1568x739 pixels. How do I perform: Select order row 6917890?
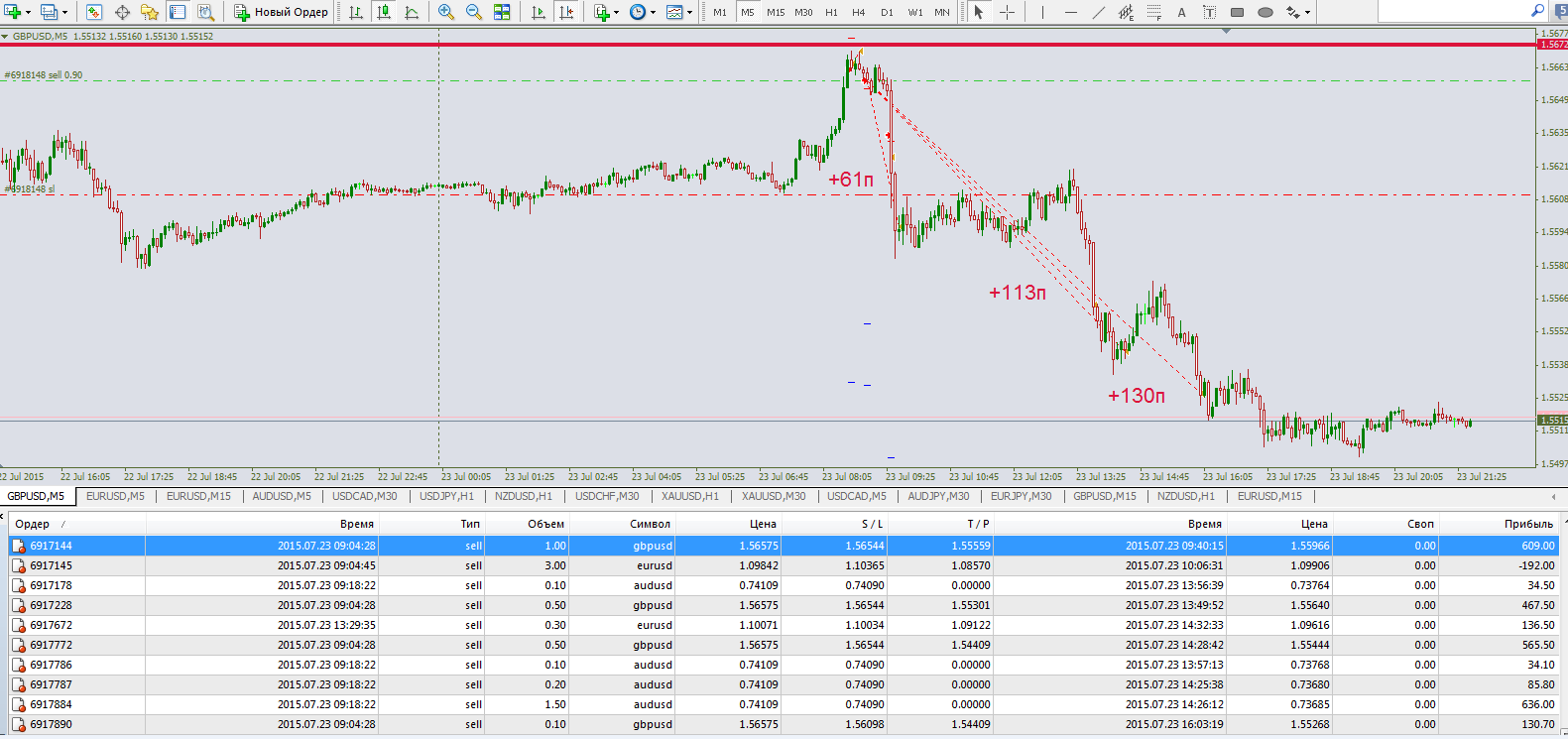coord(784,724)
